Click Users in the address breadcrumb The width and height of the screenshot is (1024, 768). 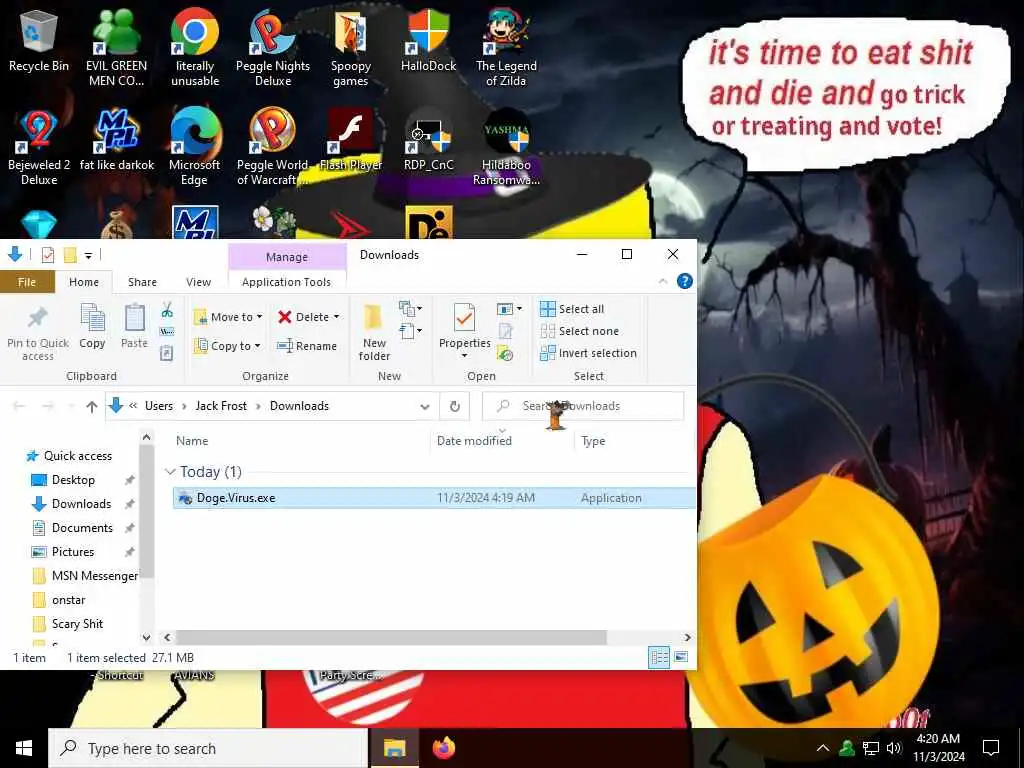click(x=159, y=406)
